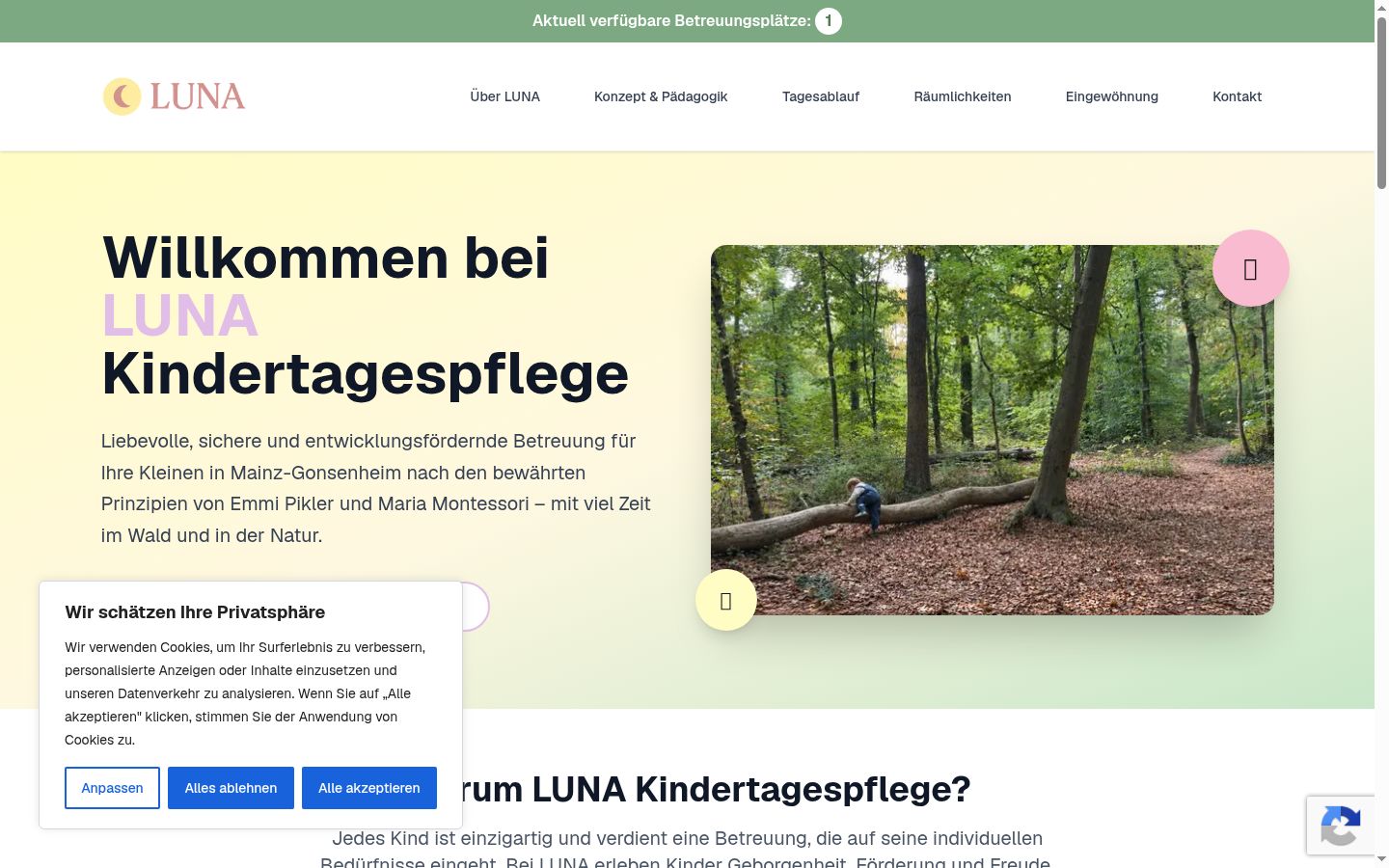Image resolution: width=1389 pixels, height=868 pixels.
Task: Go to Tagesablauf in navigation
Action: (x=821, y=96)
